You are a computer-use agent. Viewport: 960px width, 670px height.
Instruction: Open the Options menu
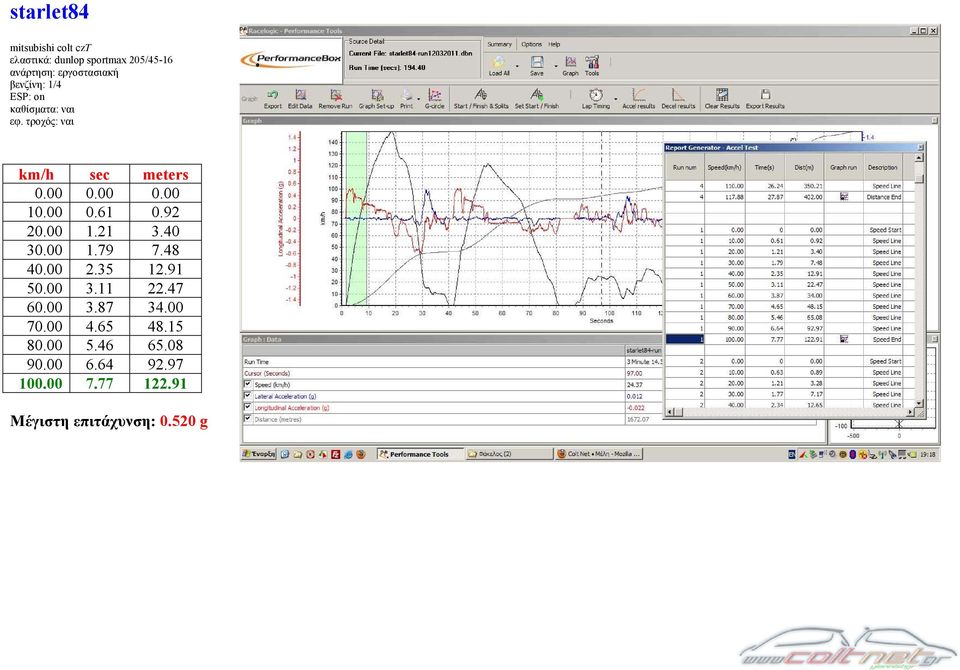(531, 44)
